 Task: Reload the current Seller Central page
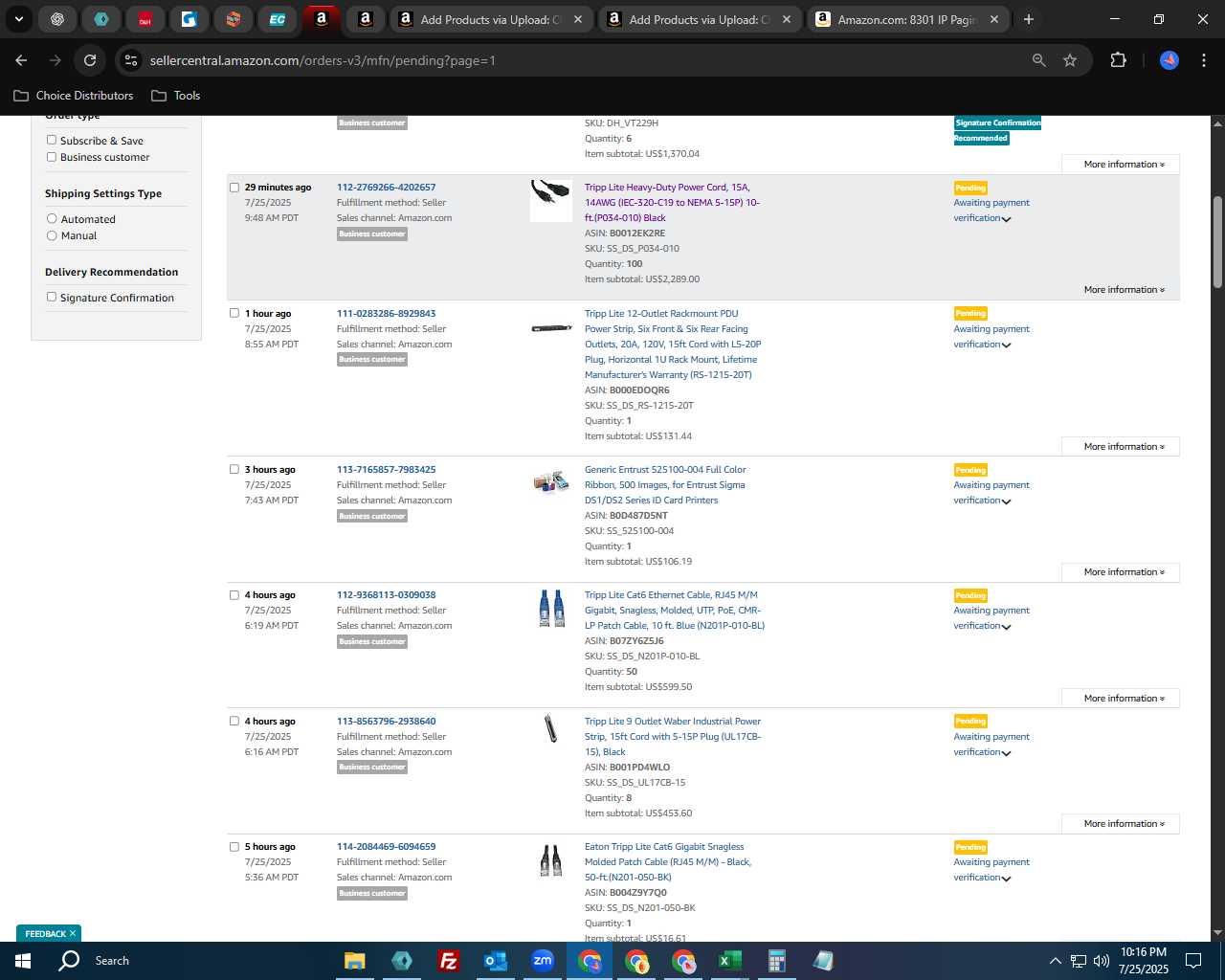coord(90,60)
